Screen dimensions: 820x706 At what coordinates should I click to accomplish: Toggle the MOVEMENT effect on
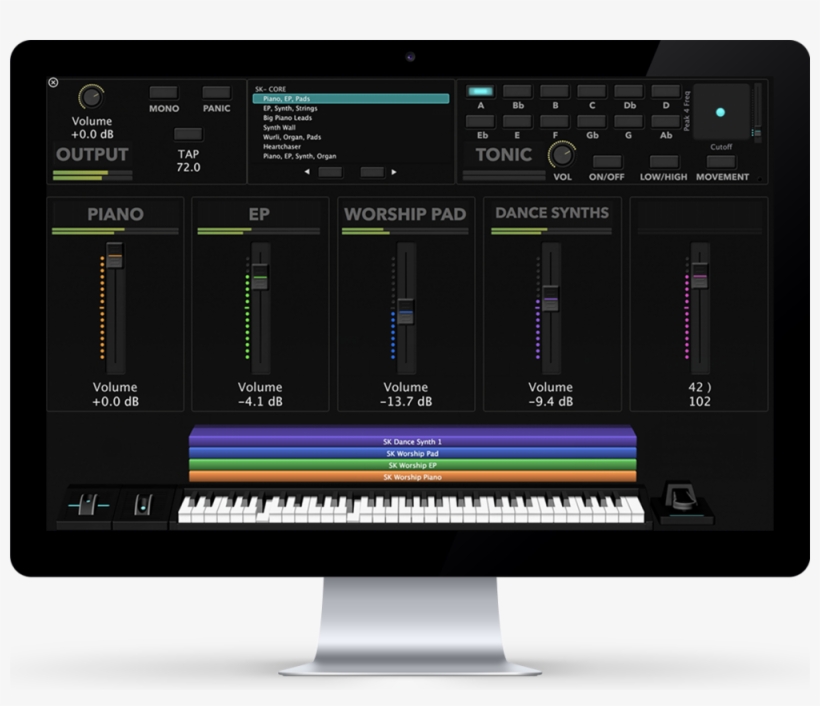(721, 161)
